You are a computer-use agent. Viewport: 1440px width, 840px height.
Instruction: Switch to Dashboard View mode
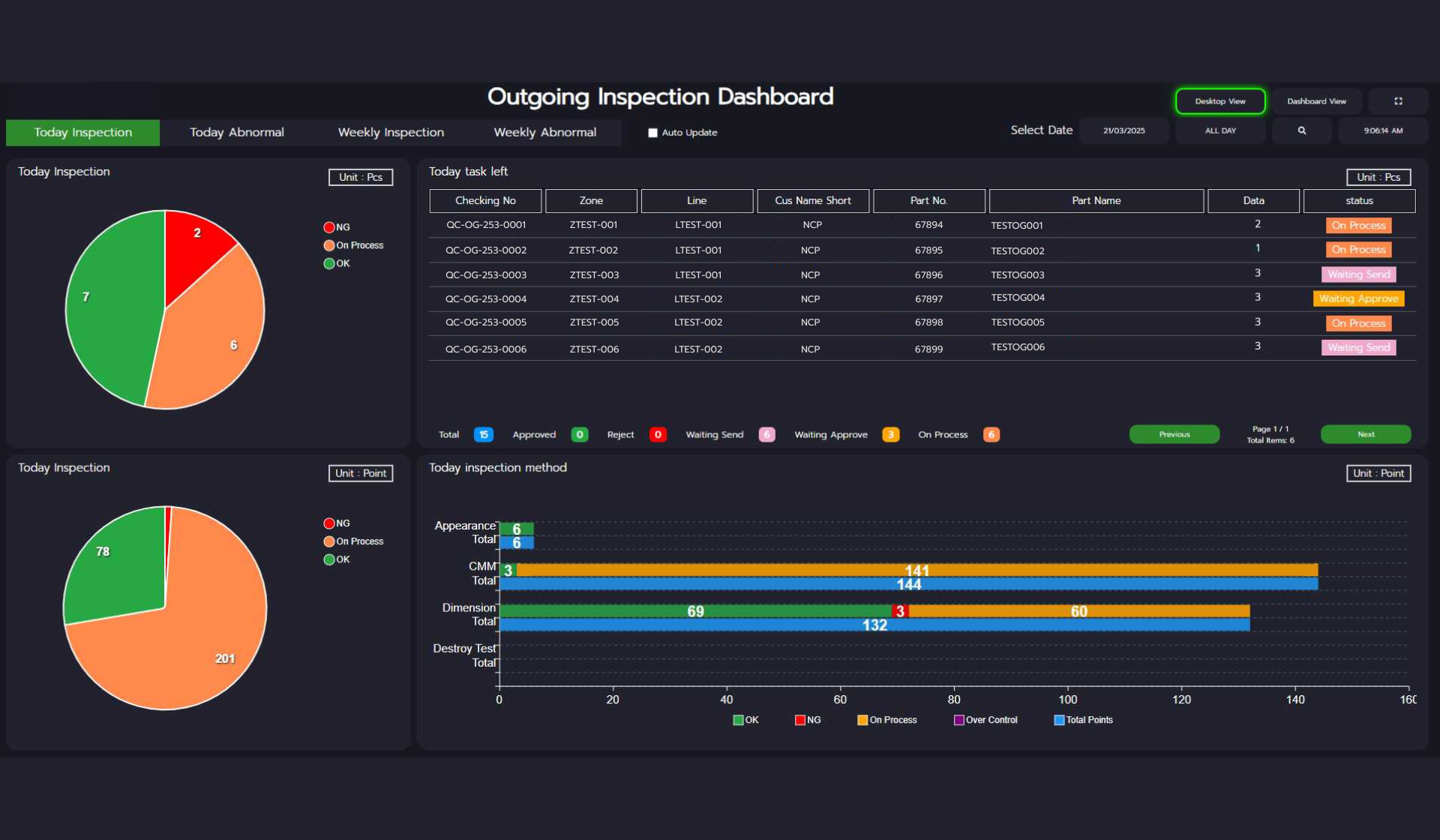pos(1316,101)
